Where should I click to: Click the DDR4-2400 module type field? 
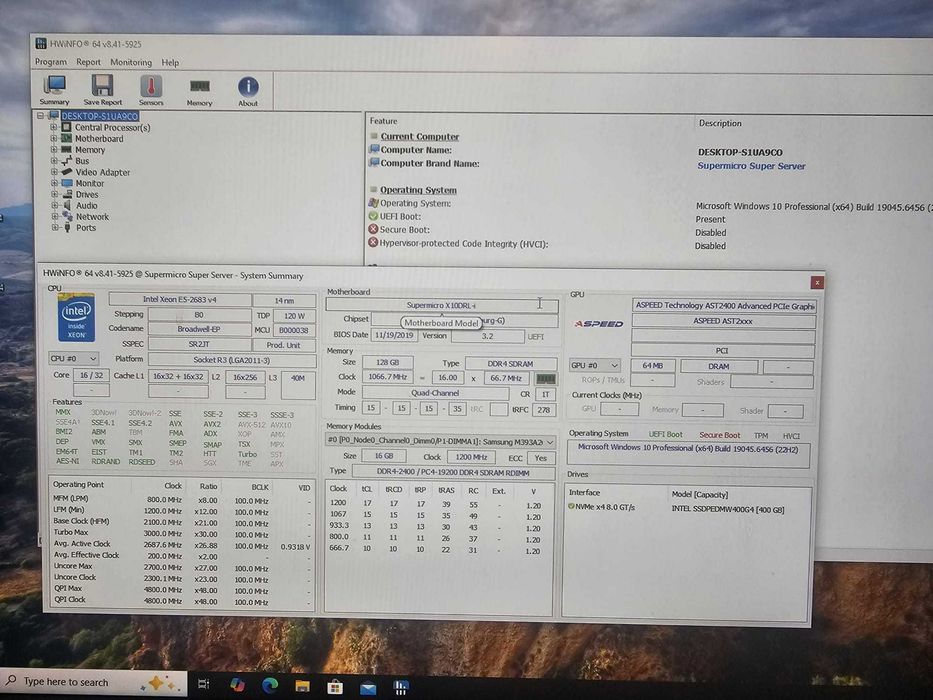(x=453, y=473)
